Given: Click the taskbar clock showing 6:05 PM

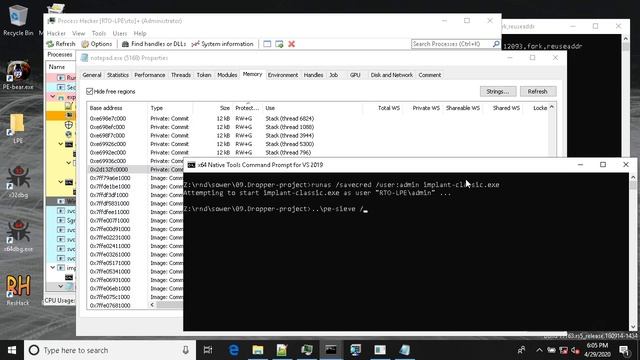Looking at the screenshot, I should pyautogui.click(x=597, y=350).
